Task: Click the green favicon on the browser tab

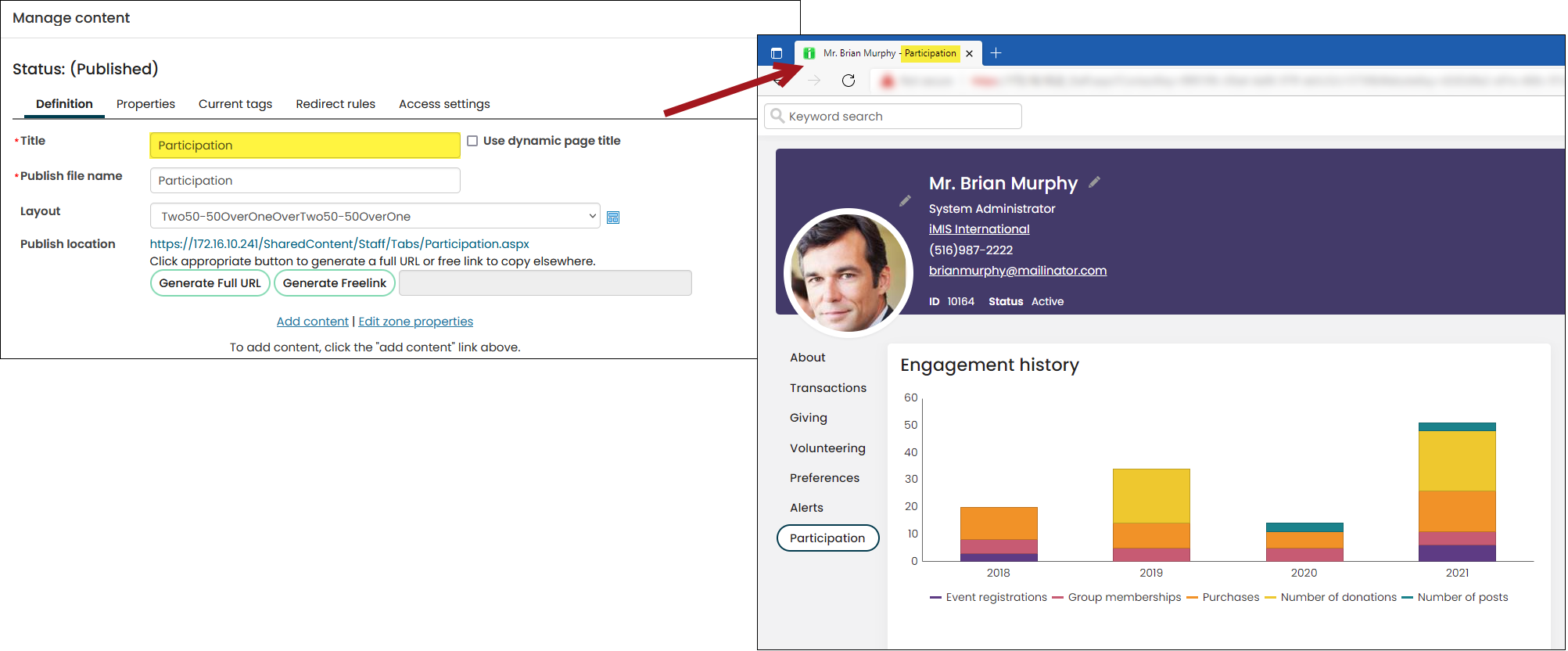Action: tap(809, 53)
